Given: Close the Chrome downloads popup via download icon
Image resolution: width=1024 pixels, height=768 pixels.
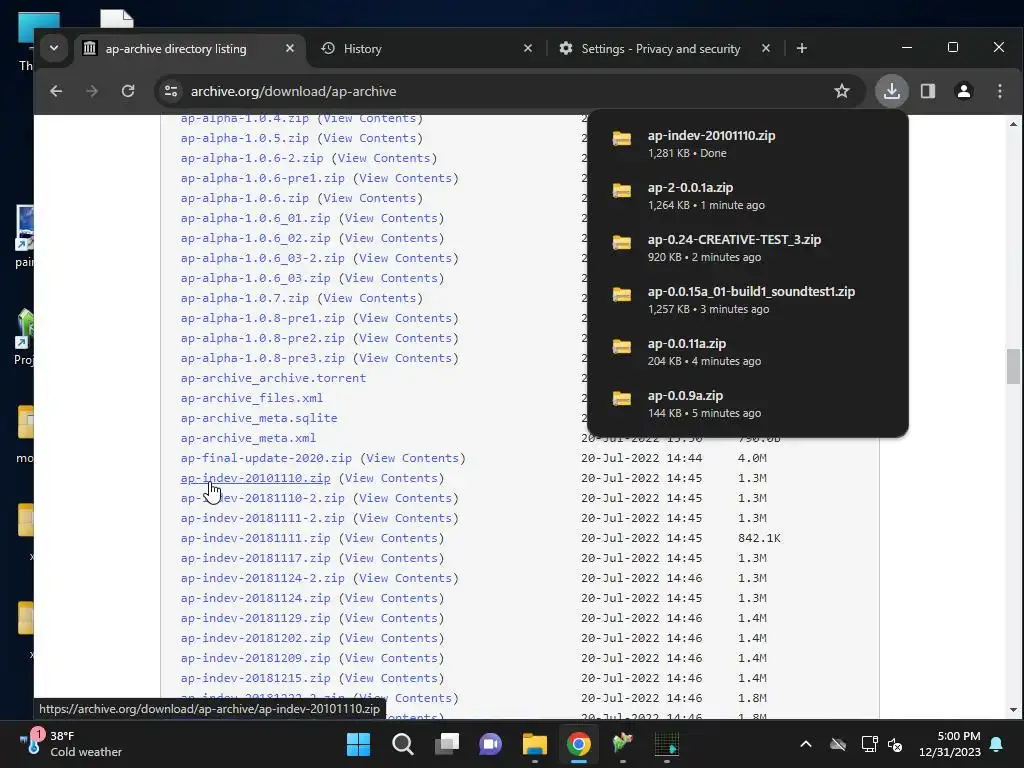Looking at the screenshot, I should coord(891,91).
